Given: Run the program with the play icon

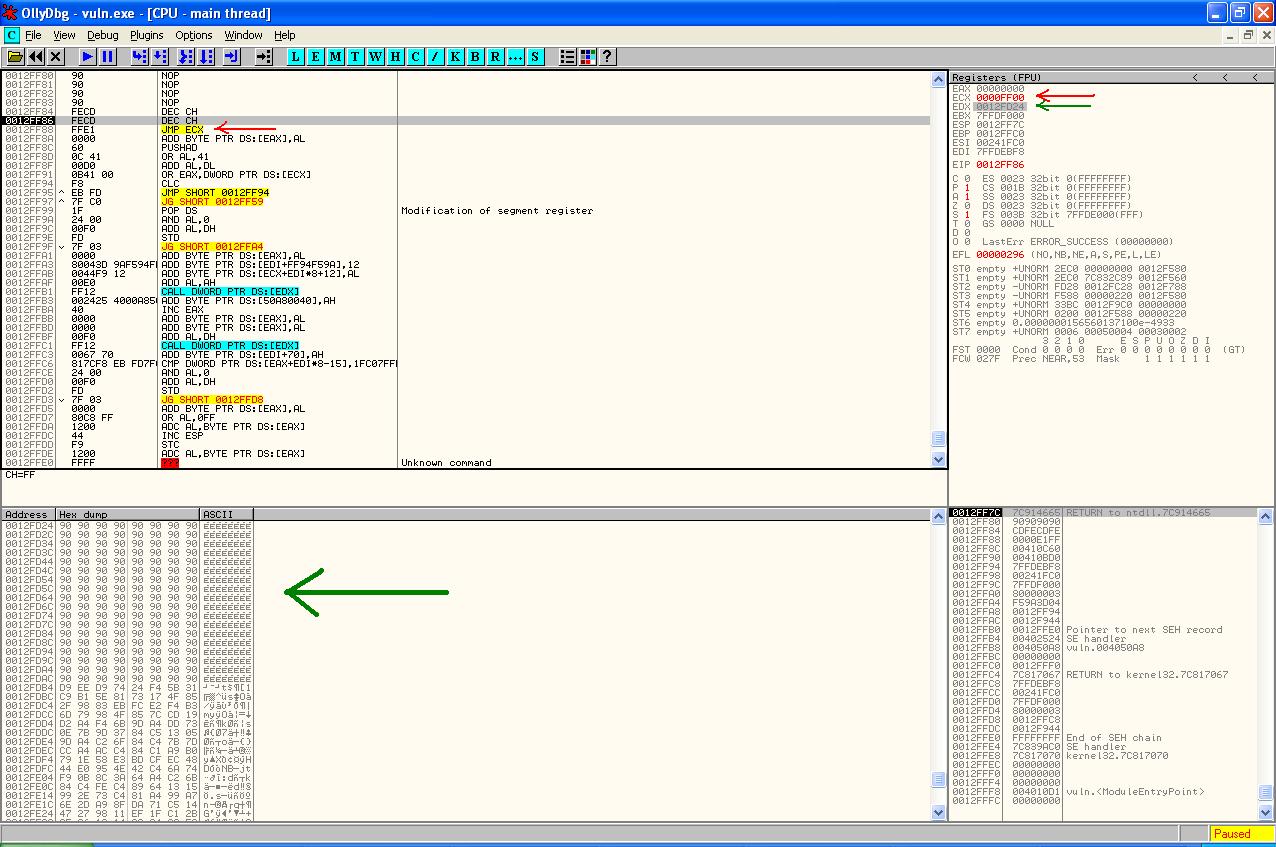Looking at the screenshot, I should (88, 57).
